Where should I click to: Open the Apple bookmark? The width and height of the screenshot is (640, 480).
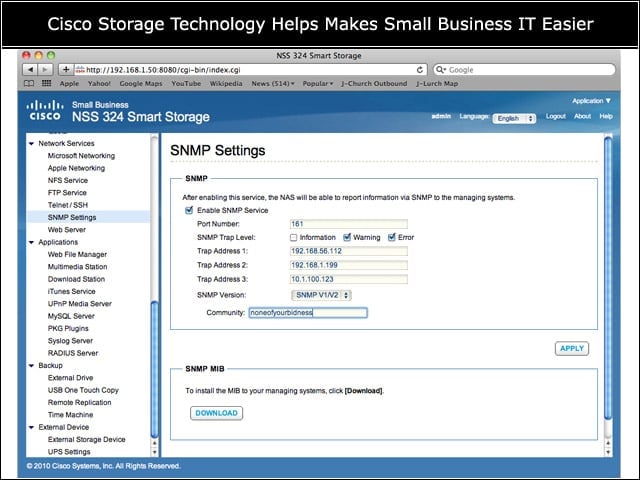coord(69,83)
